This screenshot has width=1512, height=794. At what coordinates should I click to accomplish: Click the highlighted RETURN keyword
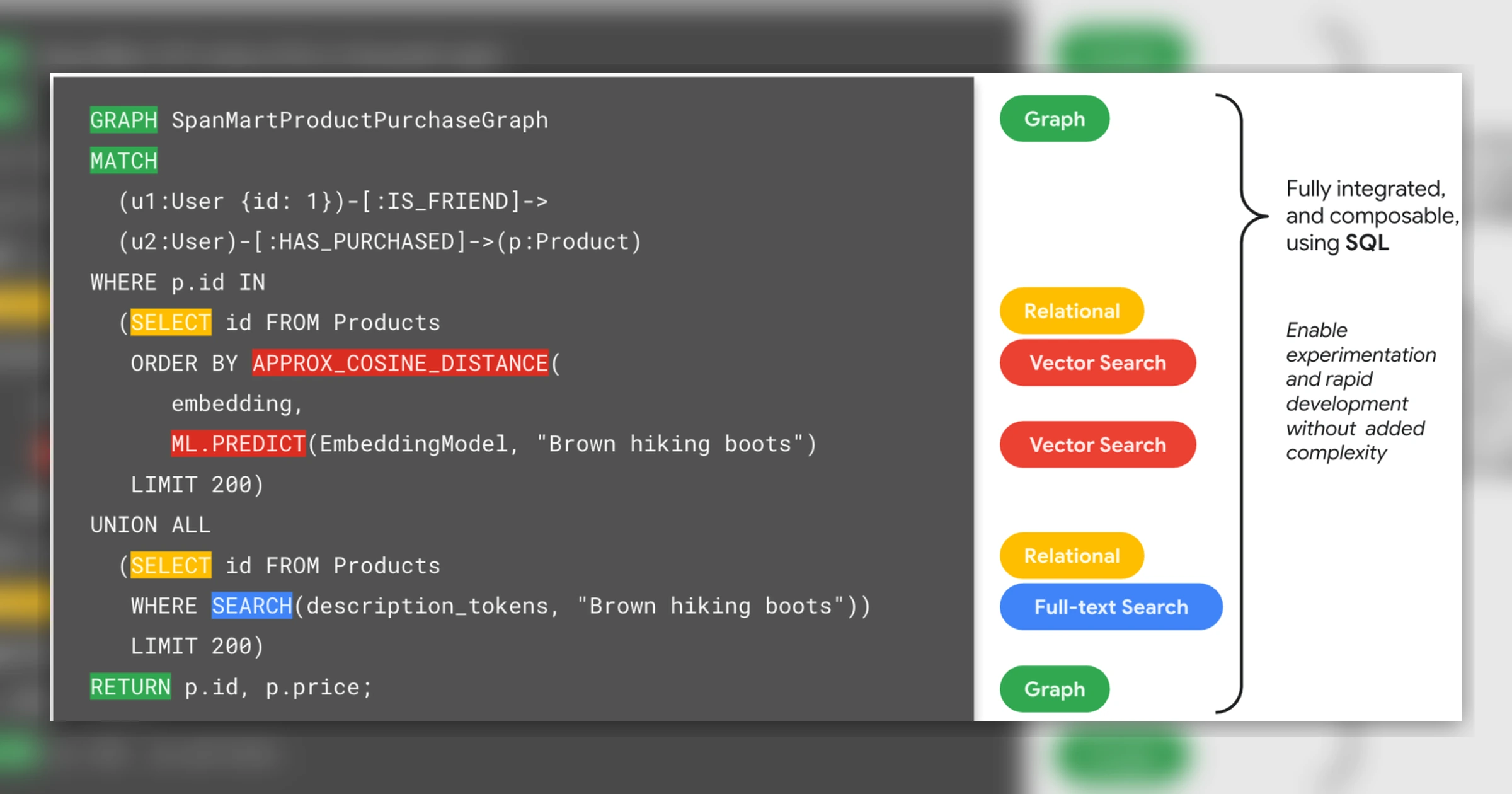130,686
